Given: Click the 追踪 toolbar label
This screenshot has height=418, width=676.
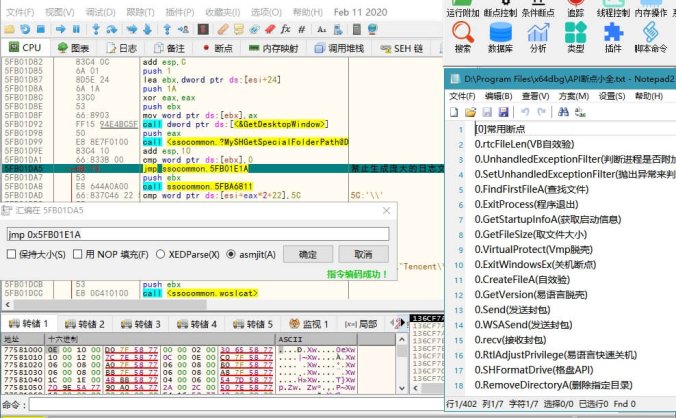Looking at the screenshot, I should 576,13.
